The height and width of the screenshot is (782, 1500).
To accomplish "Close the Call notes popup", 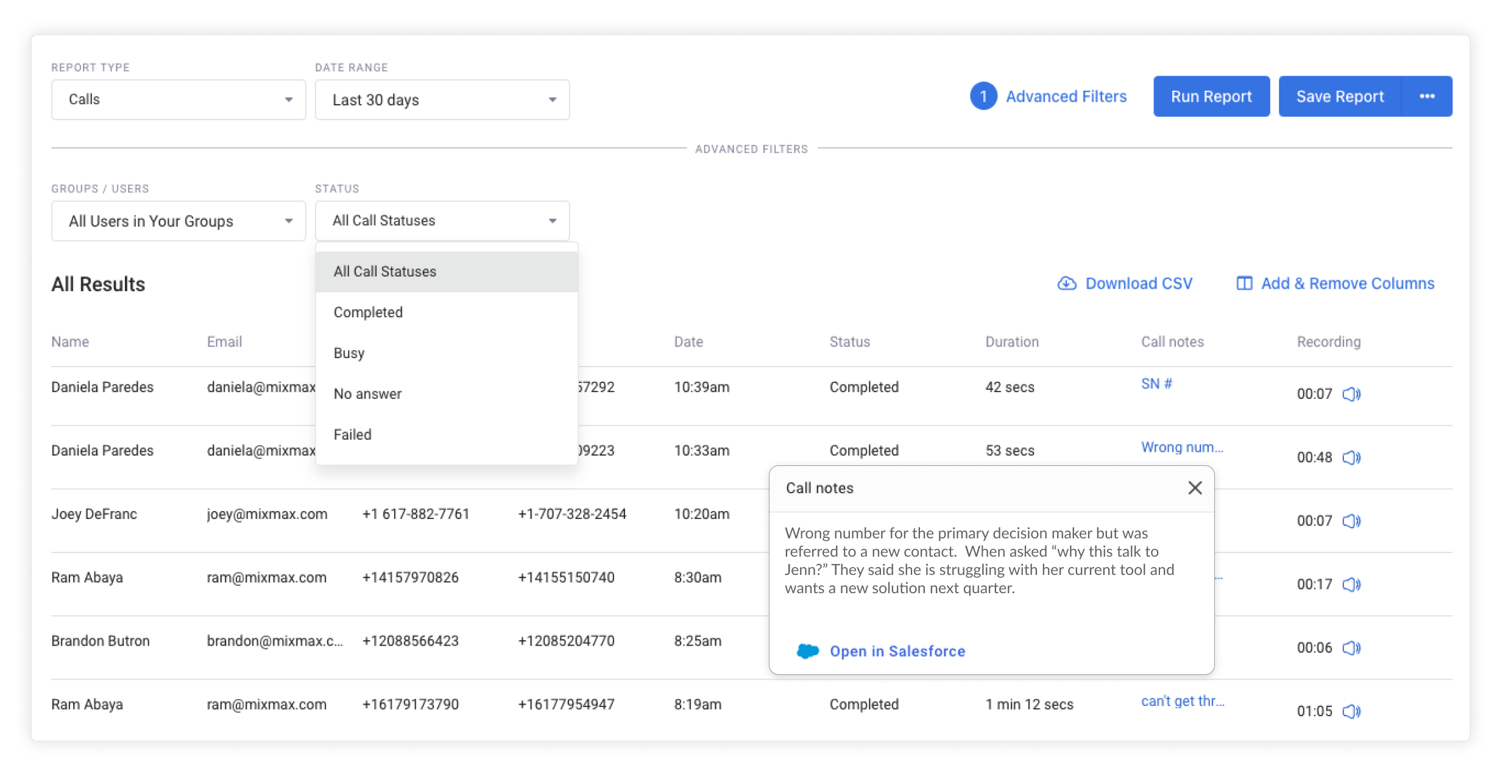I will (x=1194, y=488).
